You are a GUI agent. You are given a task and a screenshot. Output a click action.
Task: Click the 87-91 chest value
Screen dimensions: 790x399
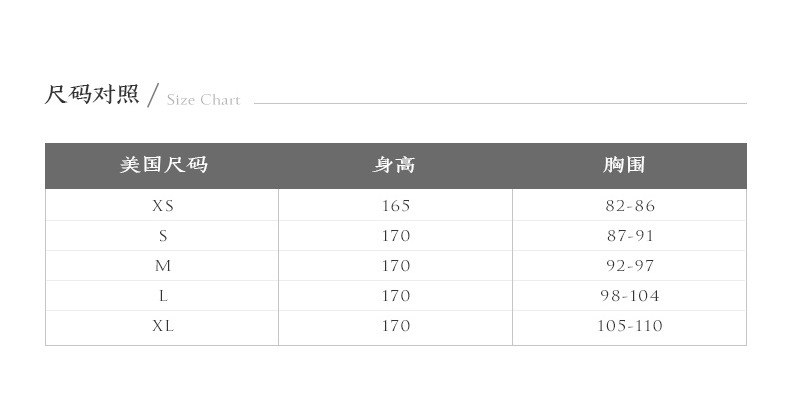(630, 236)
